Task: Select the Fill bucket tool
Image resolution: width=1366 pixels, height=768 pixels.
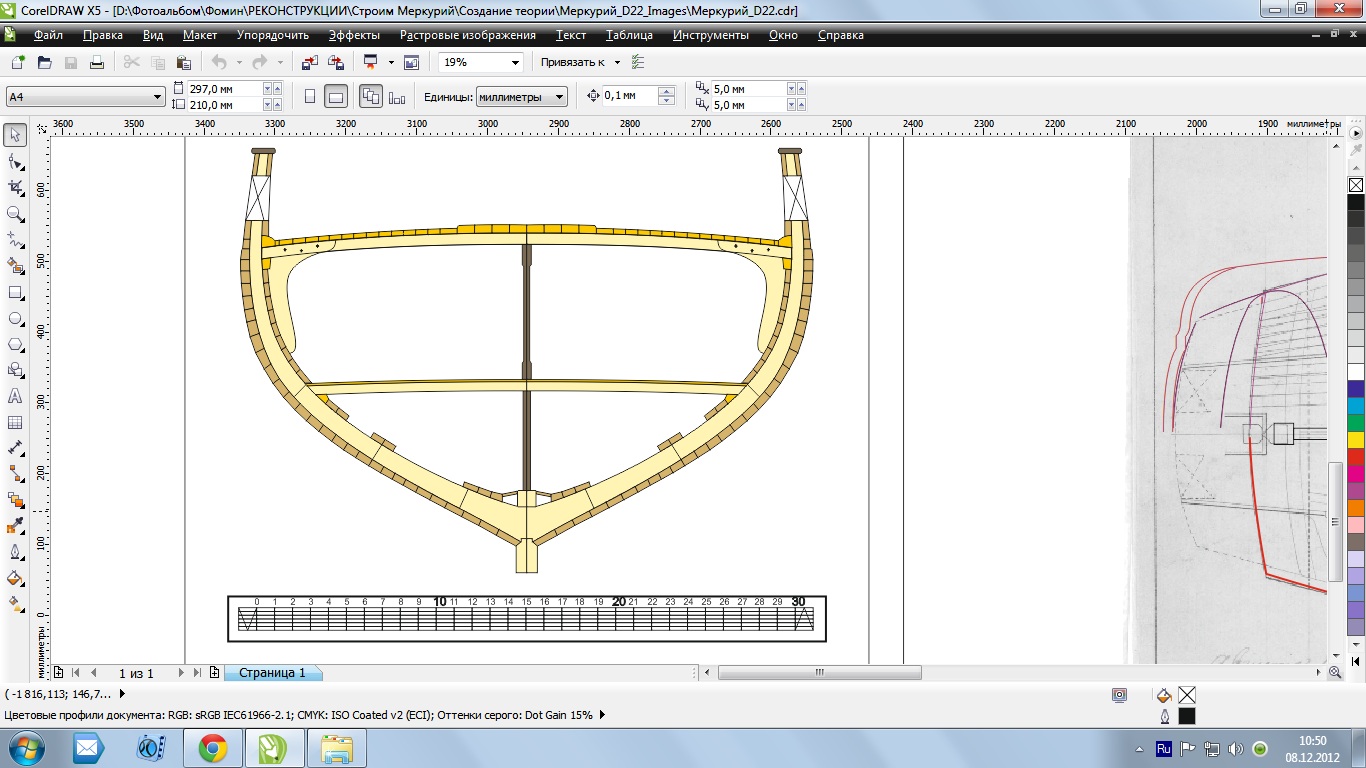Action: [x=15, y=578]
